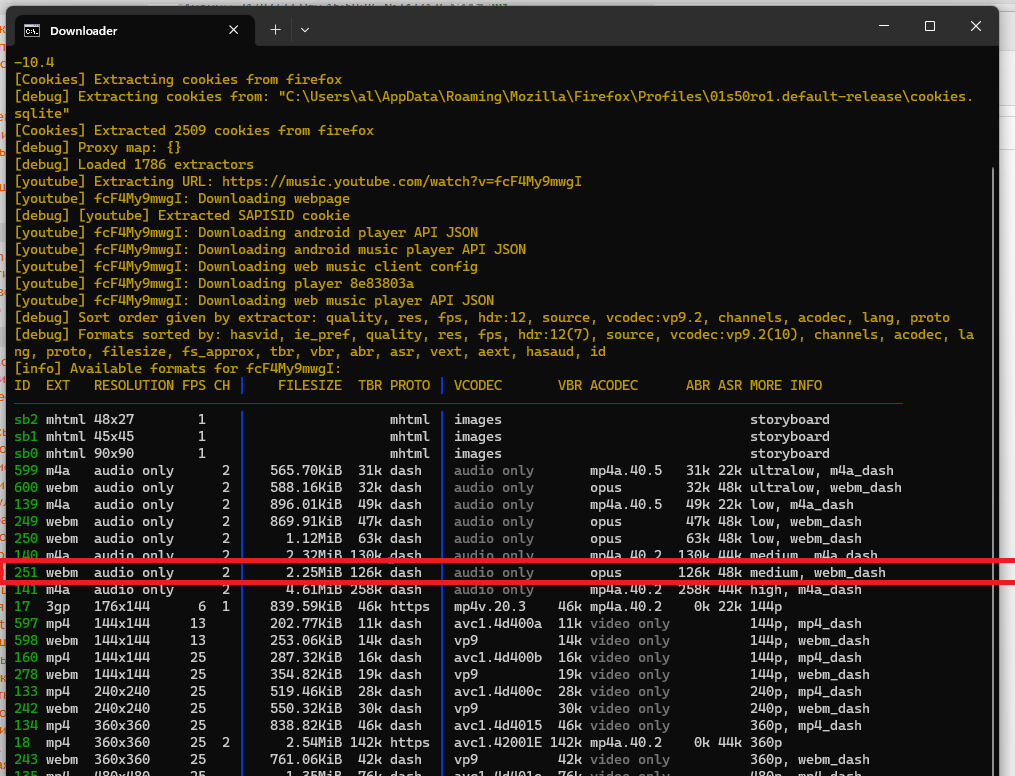The height and width of the screenshot is (776, 1015).
Task: Click the music.youtube.com watch URL
Action: (401, 181)
